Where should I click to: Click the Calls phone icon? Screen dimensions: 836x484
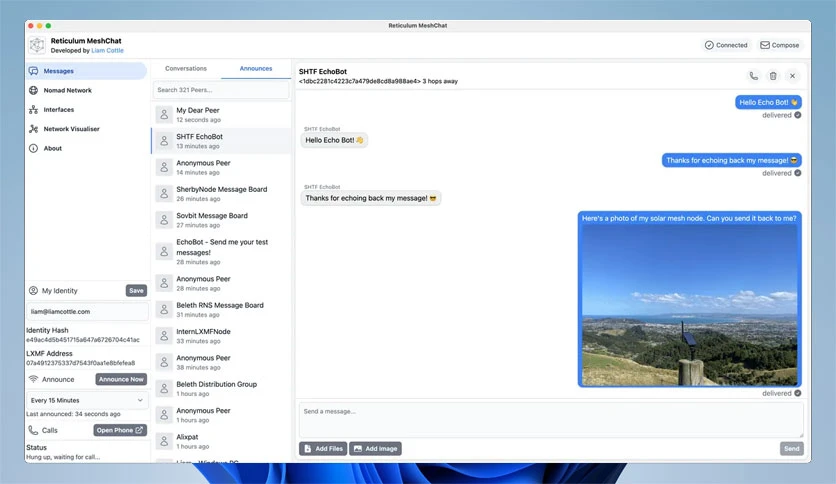pos(33,430)
